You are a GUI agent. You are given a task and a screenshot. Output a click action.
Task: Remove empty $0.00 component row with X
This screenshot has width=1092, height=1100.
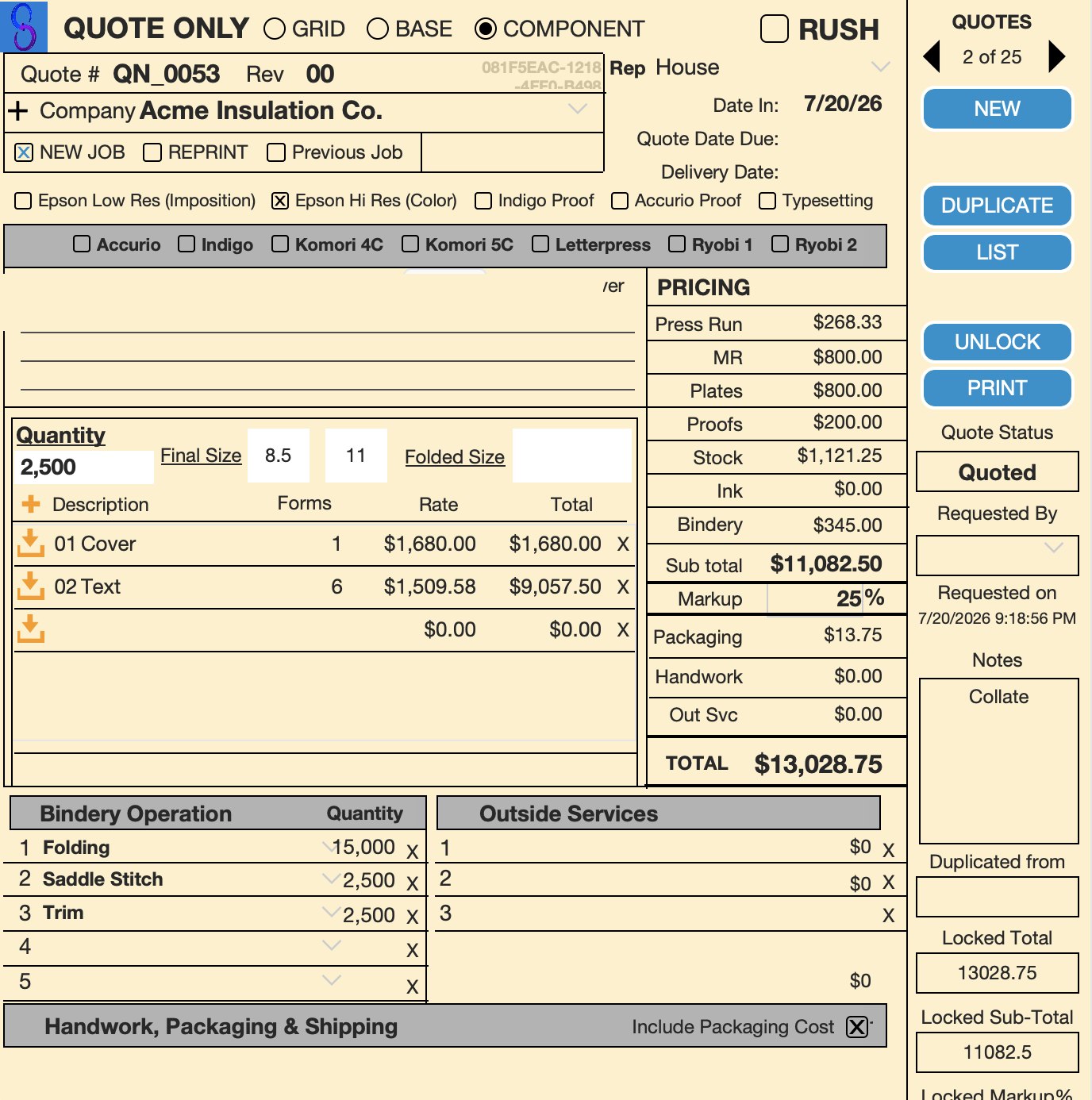click(623, 630)
